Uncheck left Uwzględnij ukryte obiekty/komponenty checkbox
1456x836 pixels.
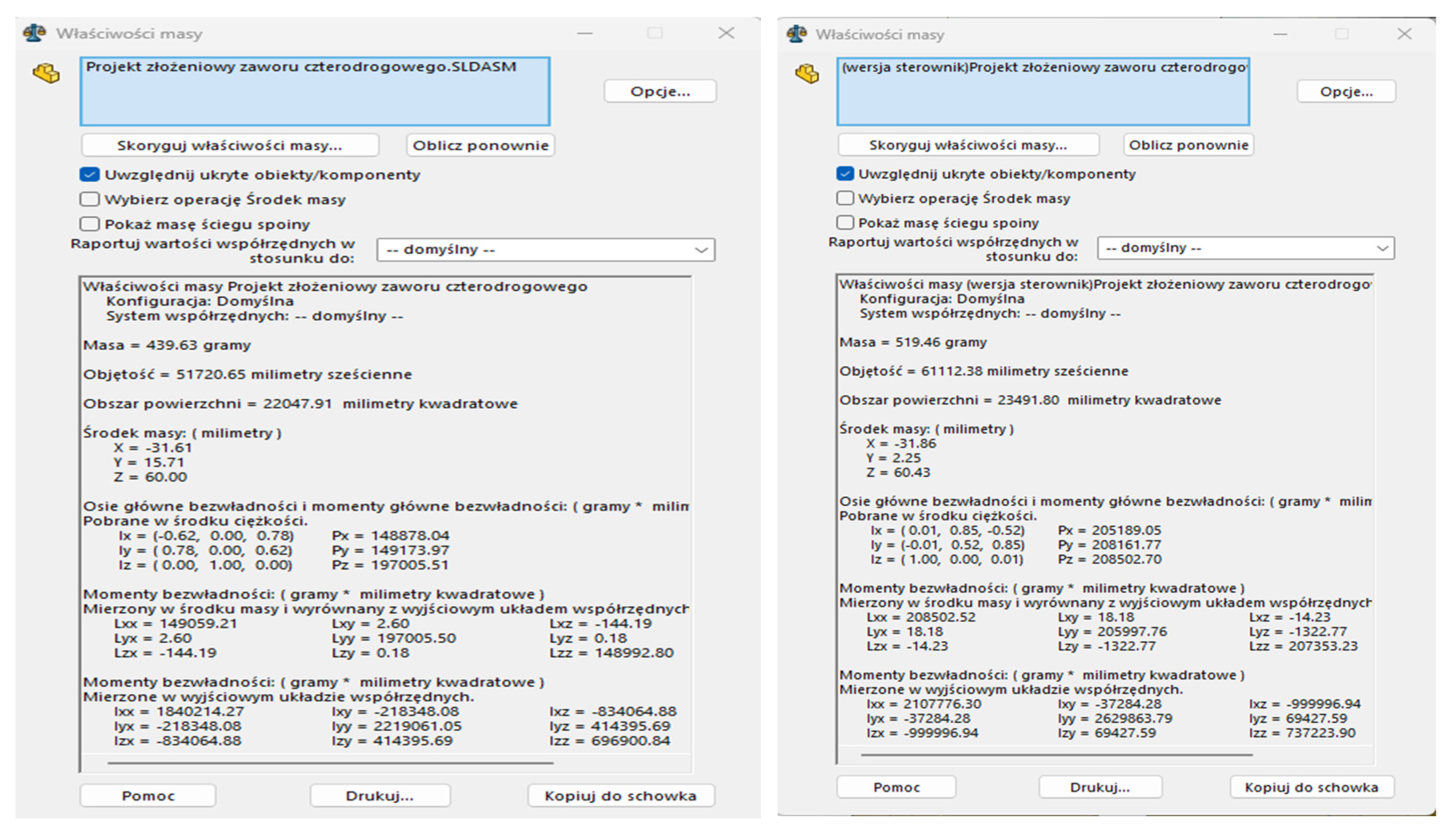[90, 175]
